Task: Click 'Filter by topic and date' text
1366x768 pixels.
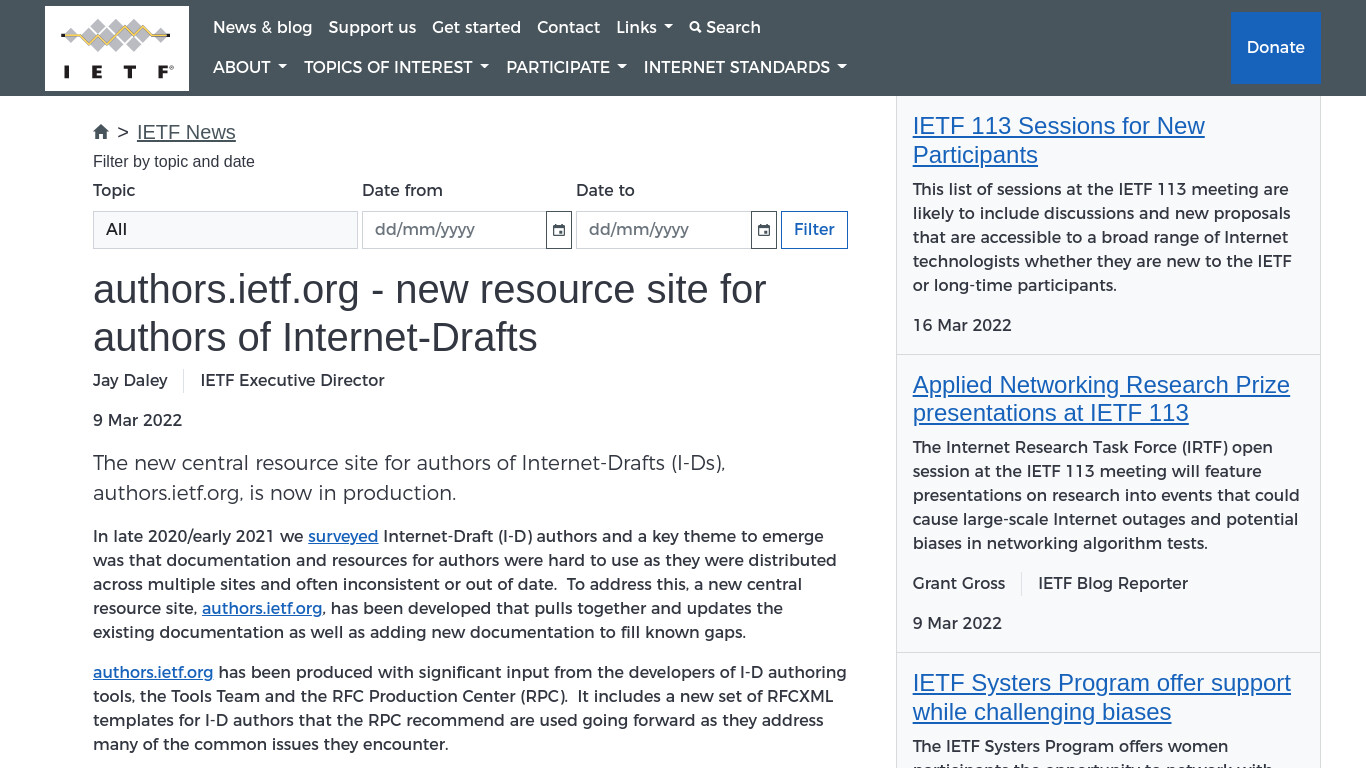Action: point(174,161)
